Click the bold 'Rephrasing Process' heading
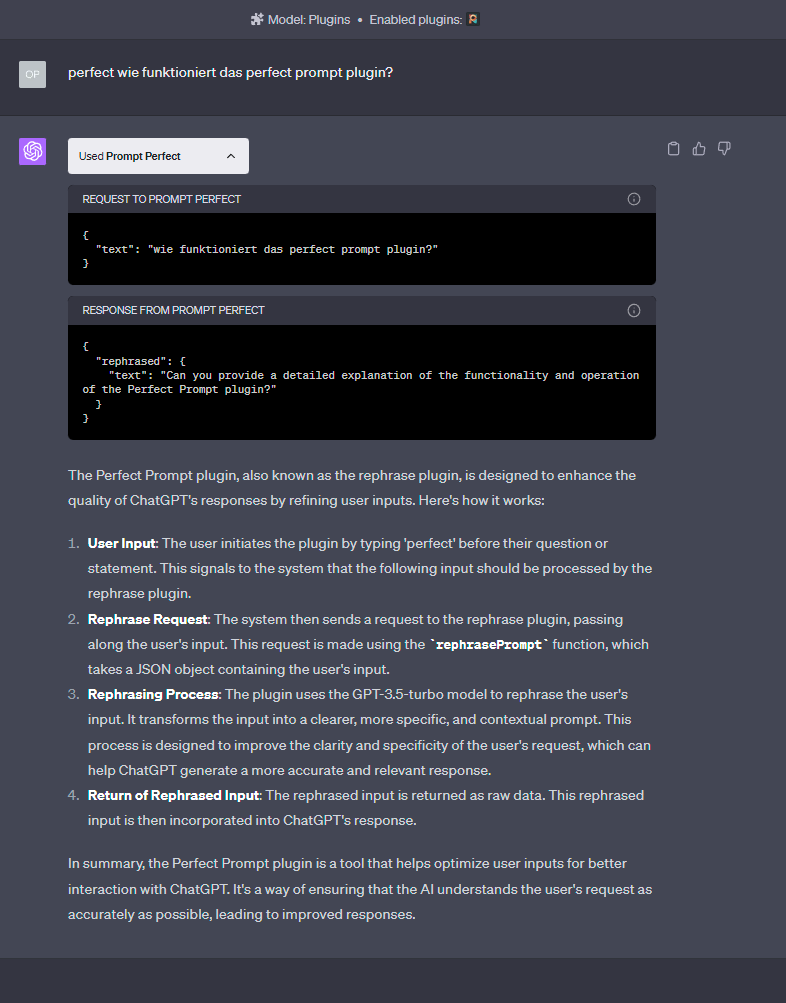This screenshot has height=1003, width=786. coord(153,694)
